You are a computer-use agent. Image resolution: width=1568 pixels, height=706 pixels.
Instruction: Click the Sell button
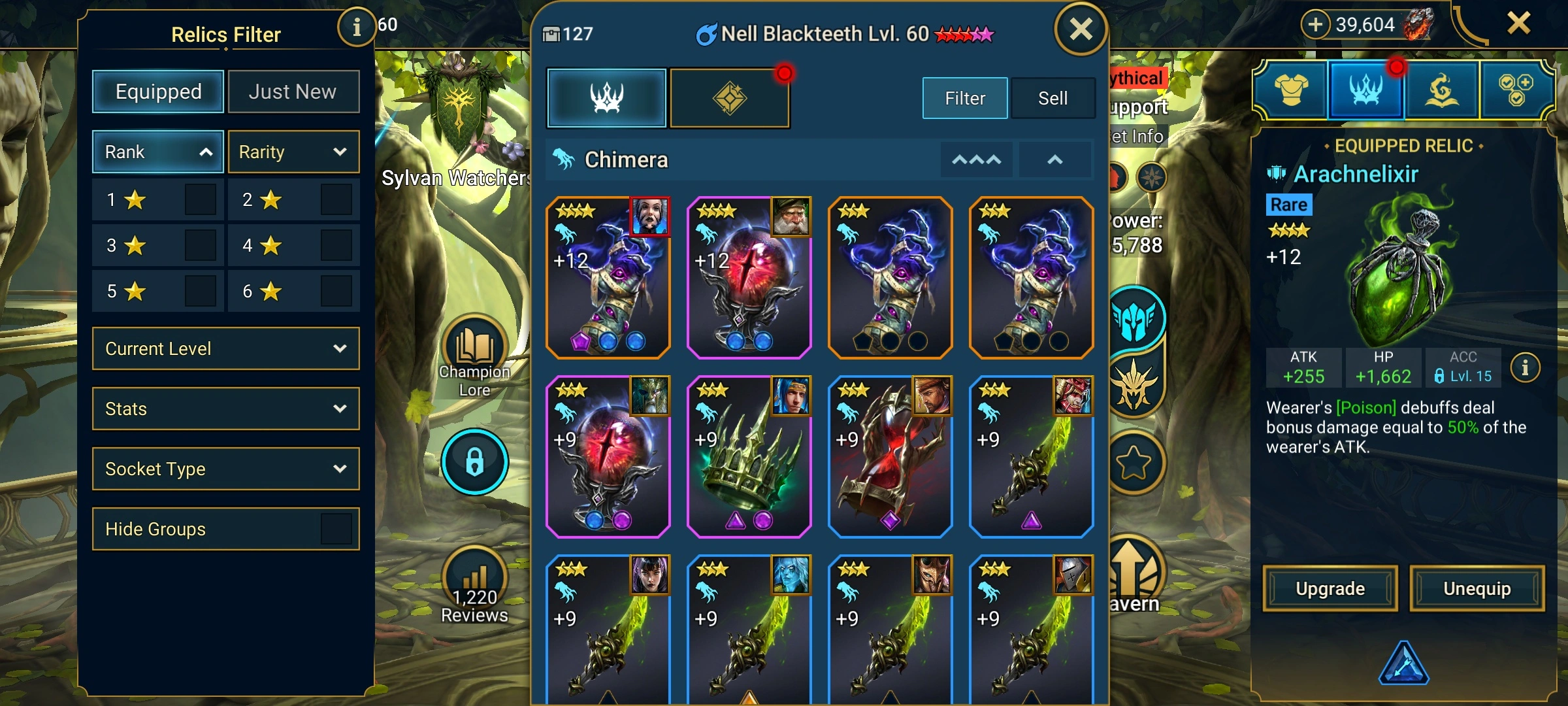pyautogui.click(x=1053, y=98)
